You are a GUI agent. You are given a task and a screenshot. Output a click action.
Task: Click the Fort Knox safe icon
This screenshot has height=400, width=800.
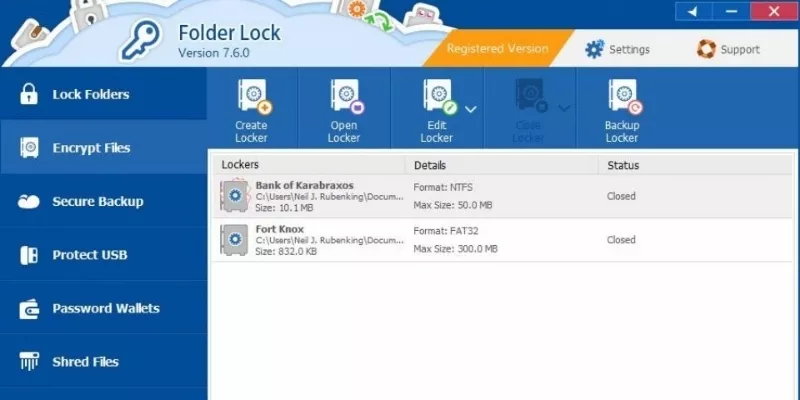click(x=234, y=239)
